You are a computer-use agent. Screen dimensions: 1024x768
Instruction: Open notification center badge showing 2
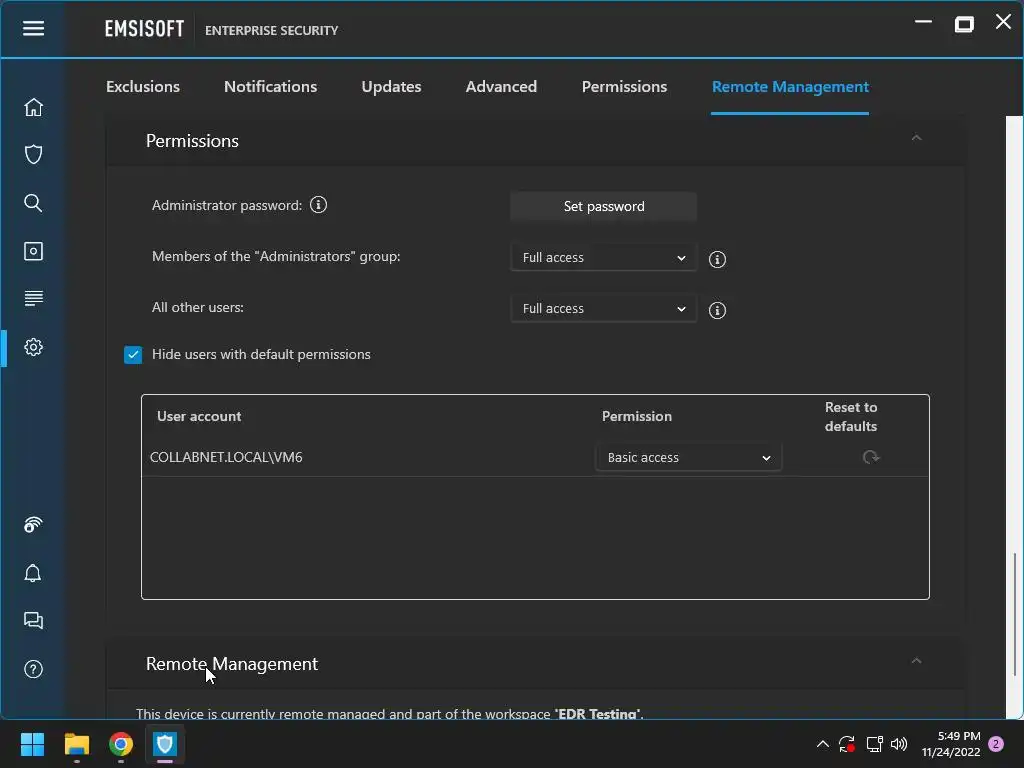point(996,744)
